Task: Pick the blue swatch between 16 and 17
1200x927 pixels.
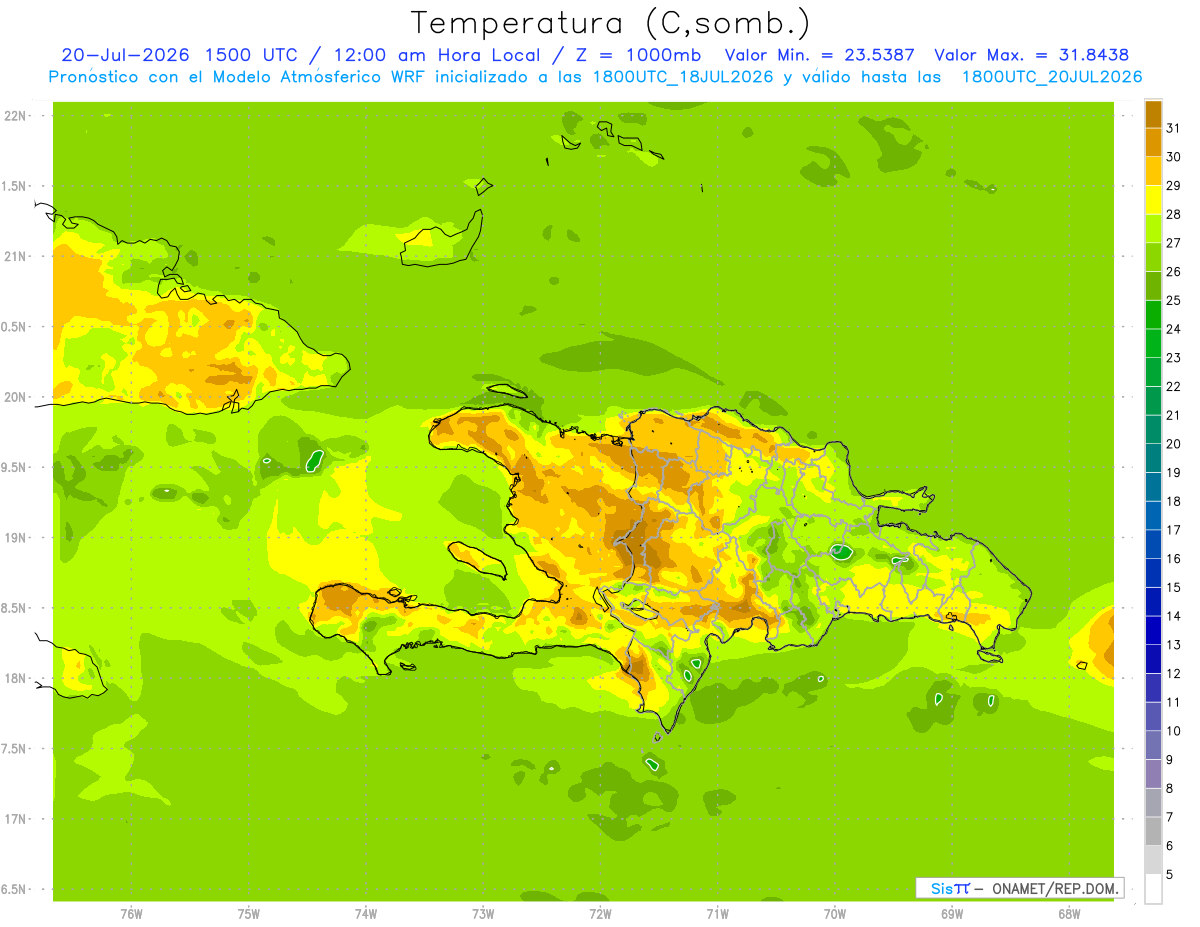Action: click(x=1153, y=544)
